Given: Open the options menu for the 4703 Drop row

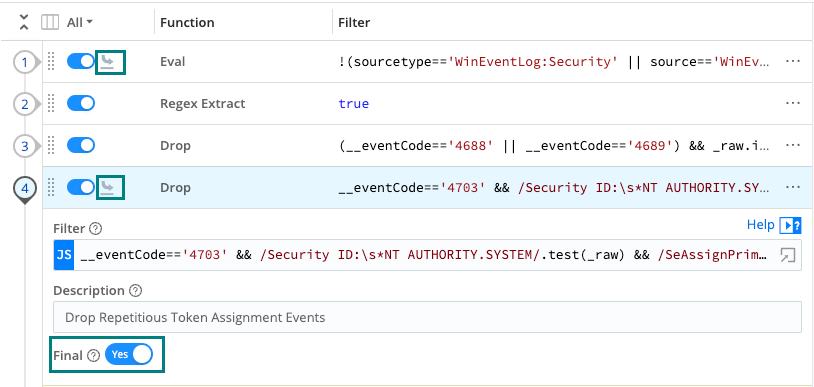Looking at the screenshot, I should coord(792,187).
